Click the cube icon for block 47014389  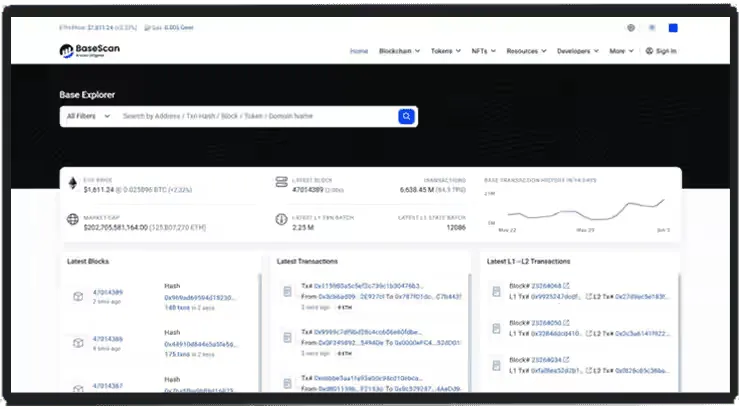[x=78, y=296]
